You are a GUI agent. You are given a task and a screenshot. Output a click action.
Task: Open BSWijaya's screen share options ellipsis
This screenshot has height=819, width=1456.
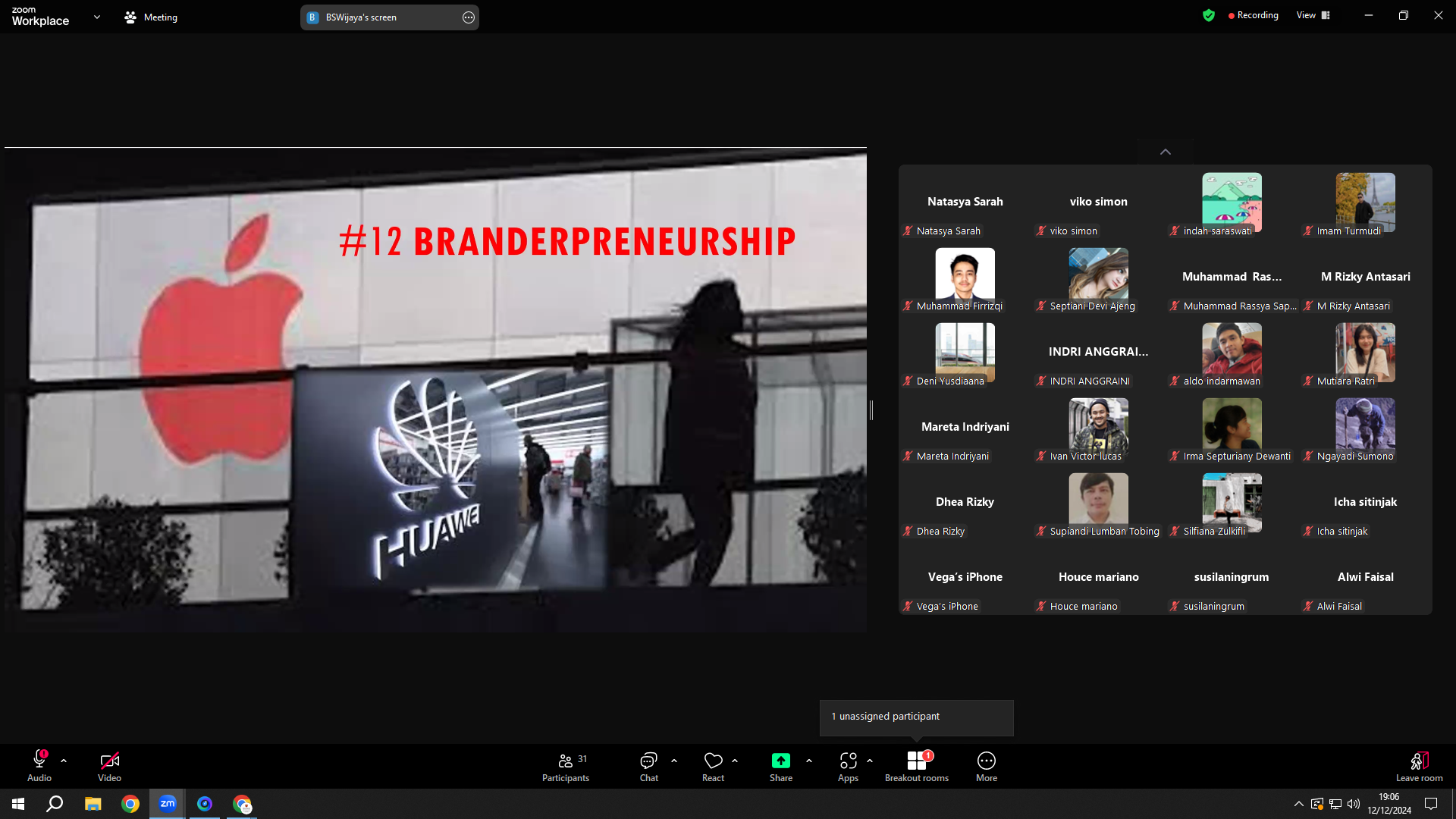pos(469,17)
